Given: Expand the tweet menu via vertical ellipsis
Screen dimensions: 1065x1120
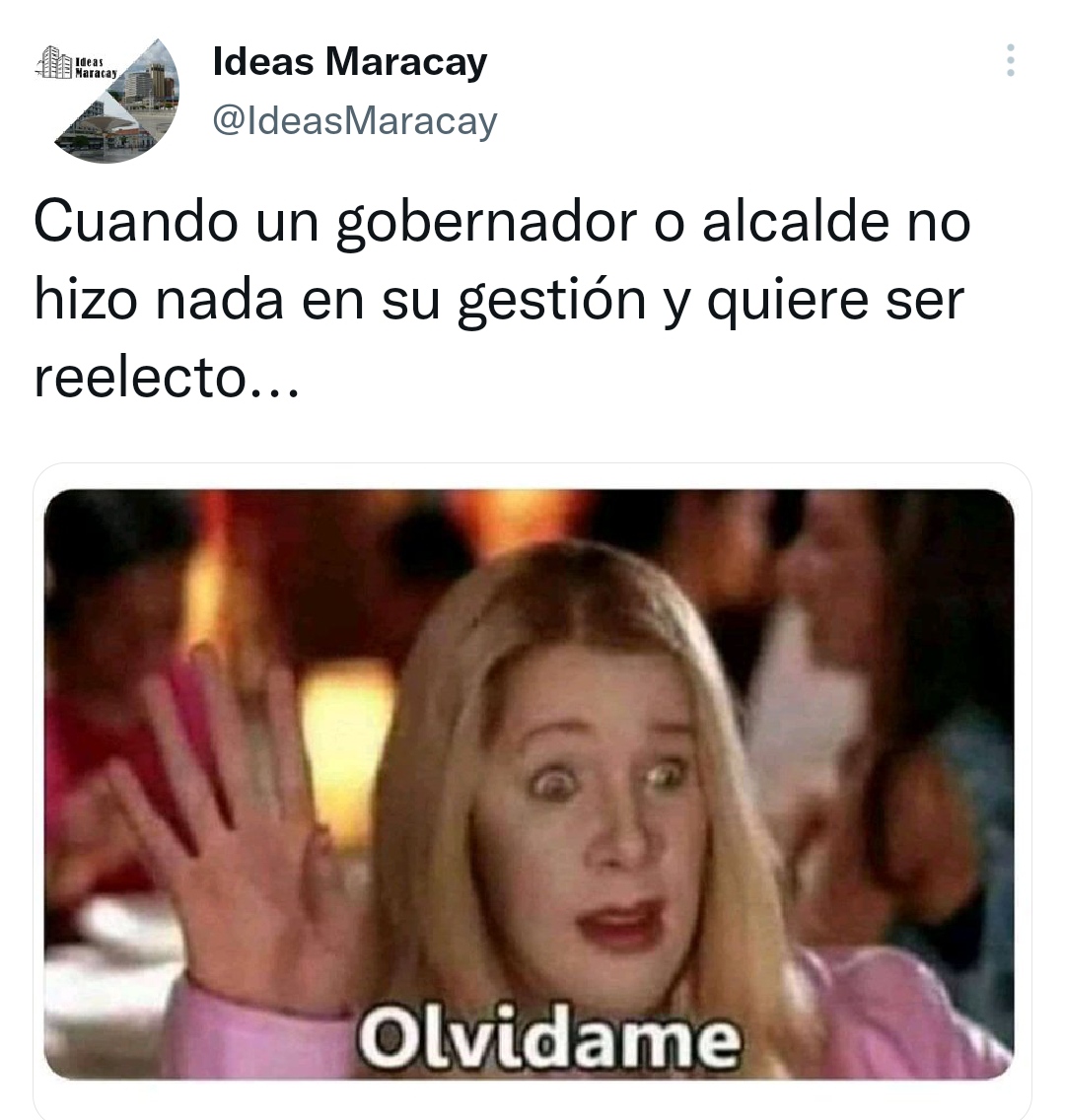Looking at the screenshot, I should click(1010, 61).
